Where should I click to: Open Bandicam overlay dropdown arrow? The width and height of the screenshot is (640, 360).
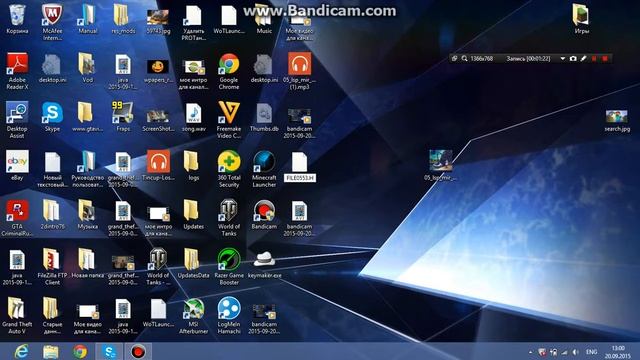click(562, 59)
